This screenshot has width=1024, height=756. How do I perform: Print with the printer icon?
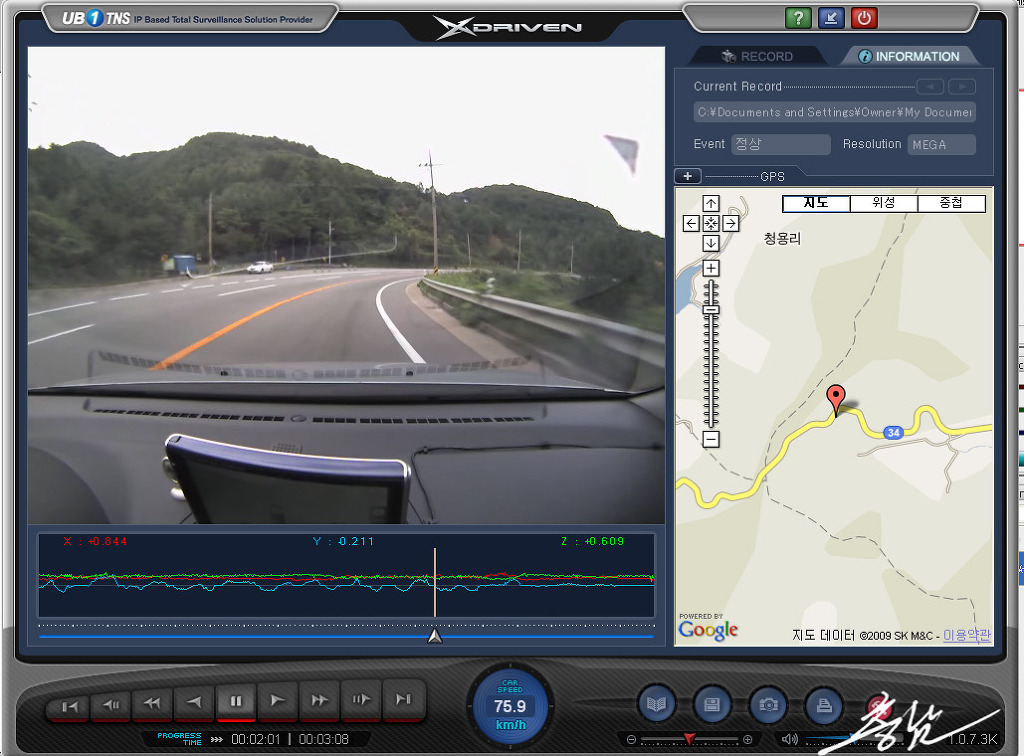[x=824, y=705]
